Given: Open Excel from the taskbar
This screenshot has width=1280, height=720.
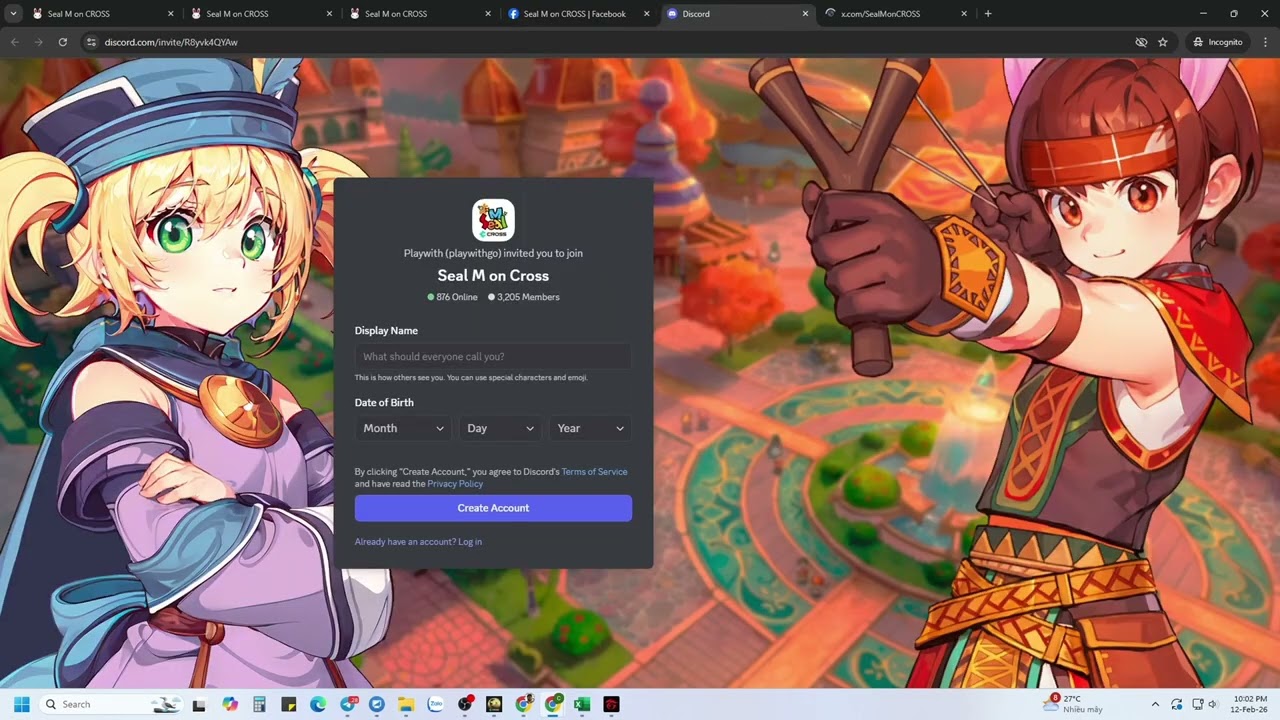Looking at the screenshot, I should click(x=582, y=704).
